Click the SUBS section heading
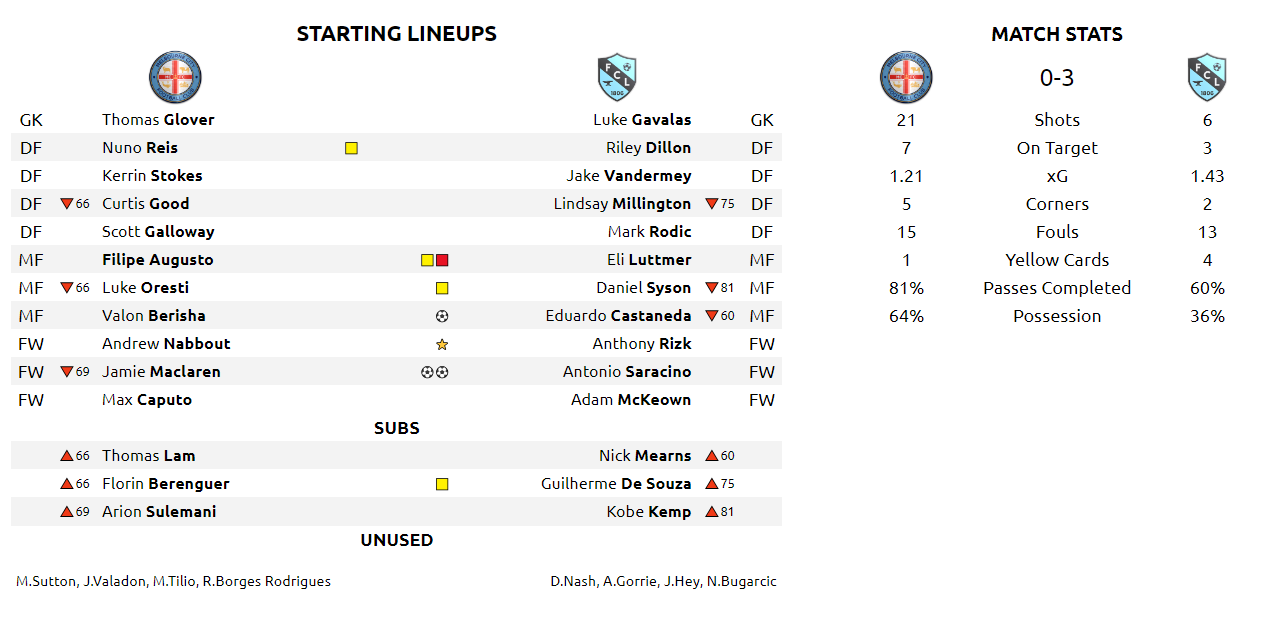This screenshot has width=1276, height=619. (x=397, y=428)
